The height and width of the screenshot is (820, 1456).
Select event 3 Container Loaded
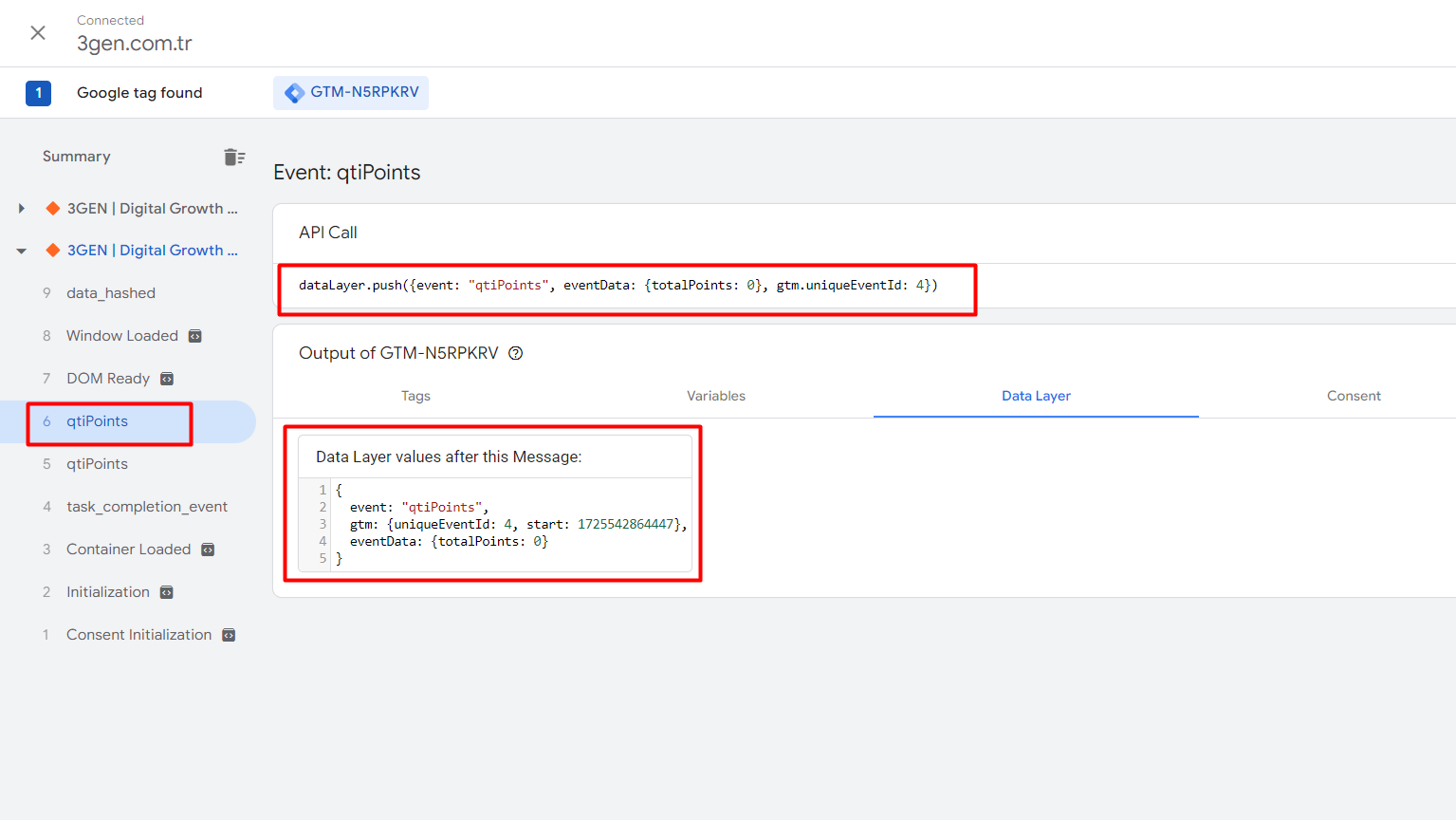pyautogui.click(x=128, y=550)
